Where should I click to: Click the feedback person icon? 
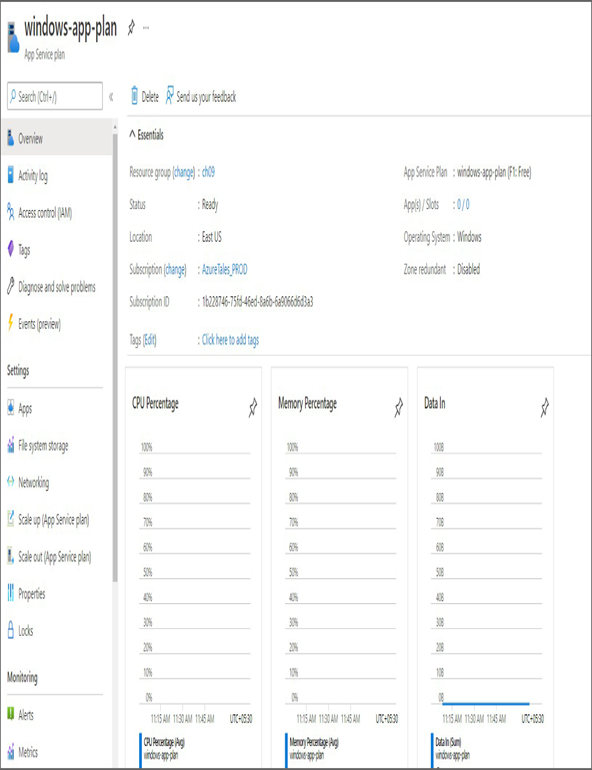click(169, 95)
